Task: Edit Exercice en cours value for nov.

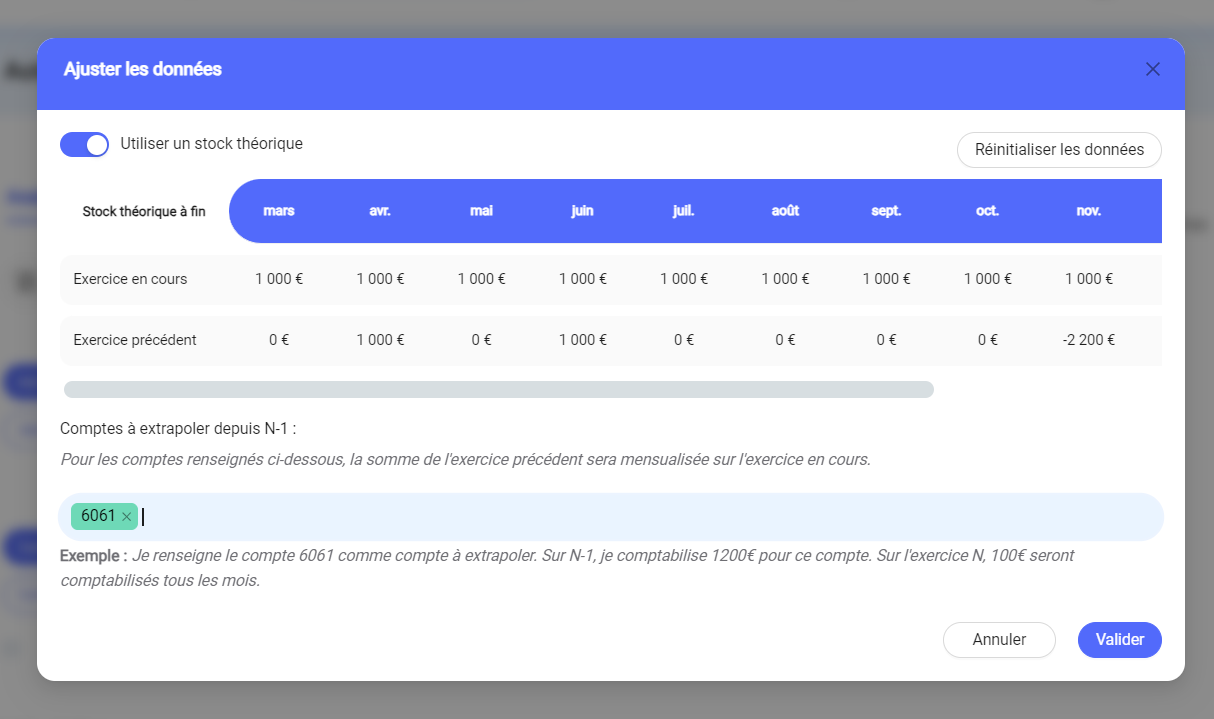Action: coord(1089,279)
